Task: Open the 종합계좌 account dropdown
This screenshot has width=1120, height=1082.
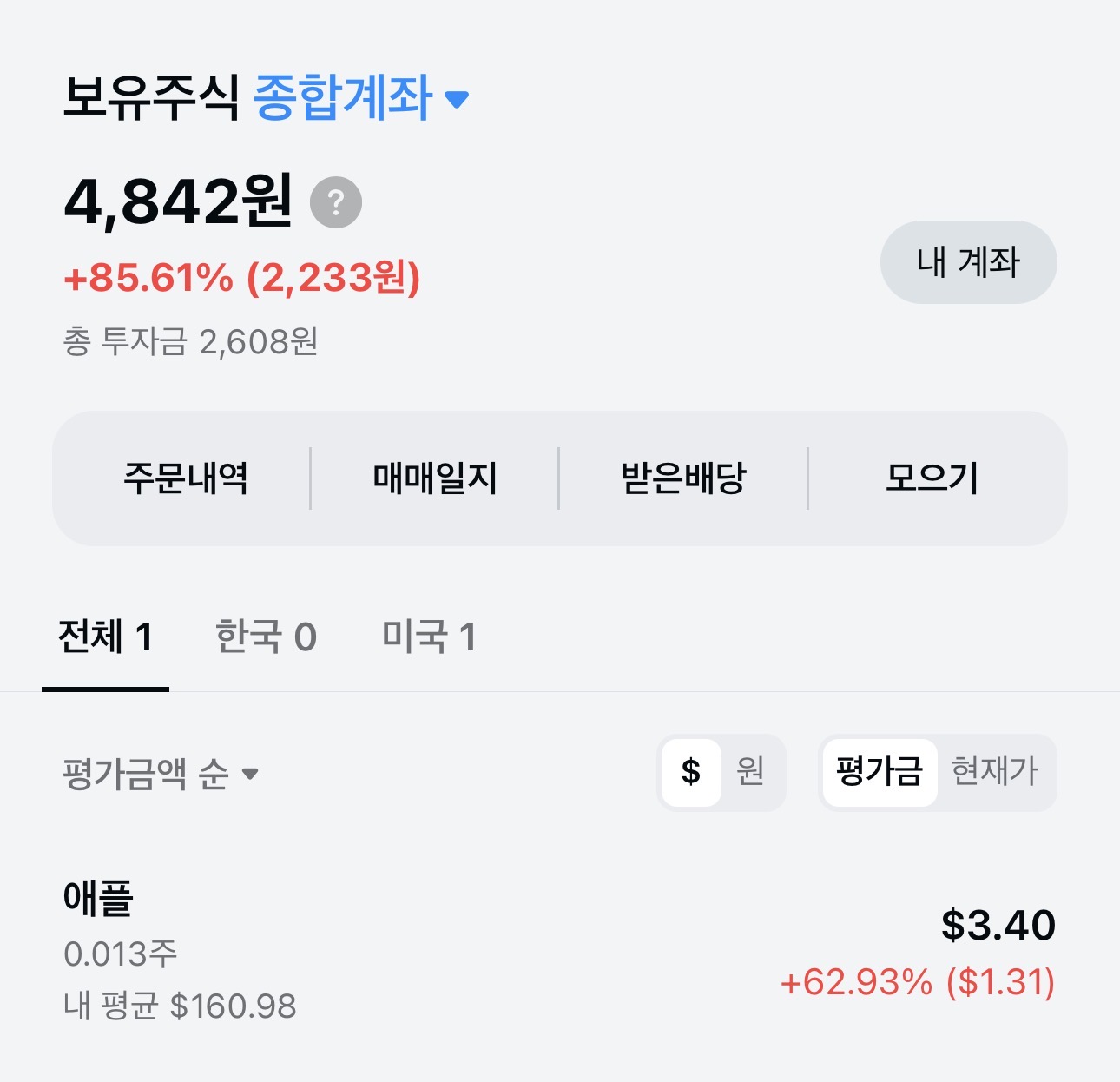Action: point(342,97)
